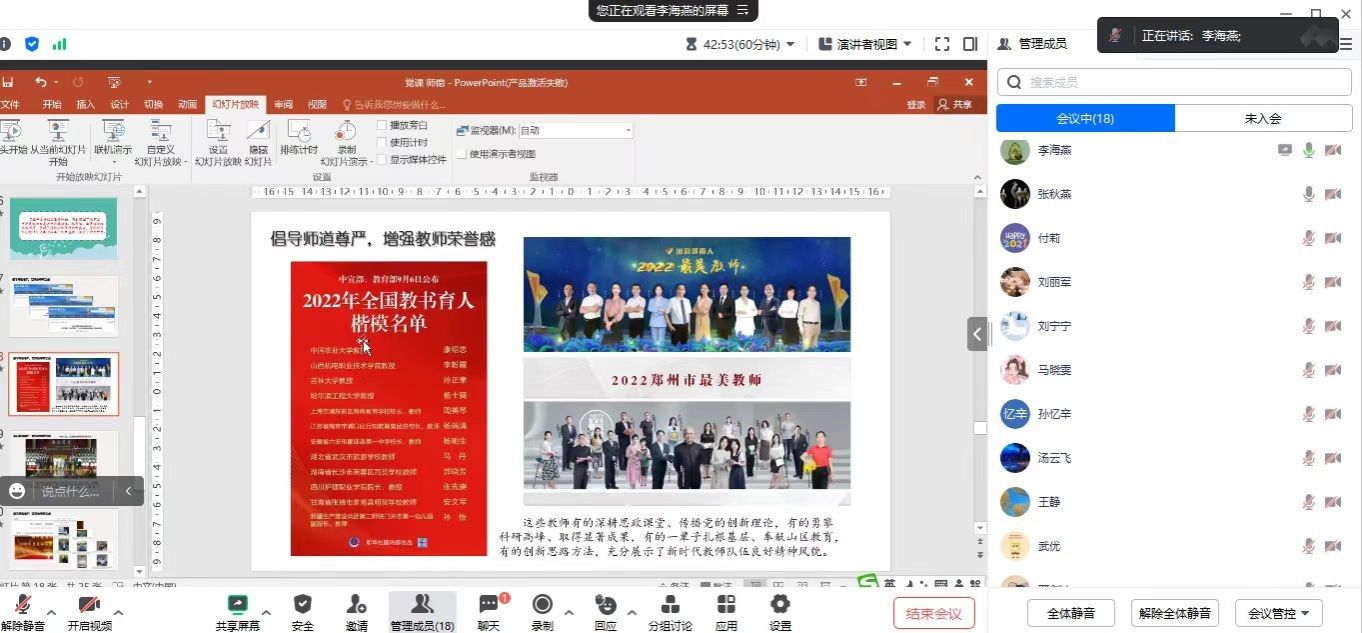The width and height of the screenshot is (1362, 633).
Task: Switch to the 会议中(18) tab
Action: click(x=1086, y=118)
